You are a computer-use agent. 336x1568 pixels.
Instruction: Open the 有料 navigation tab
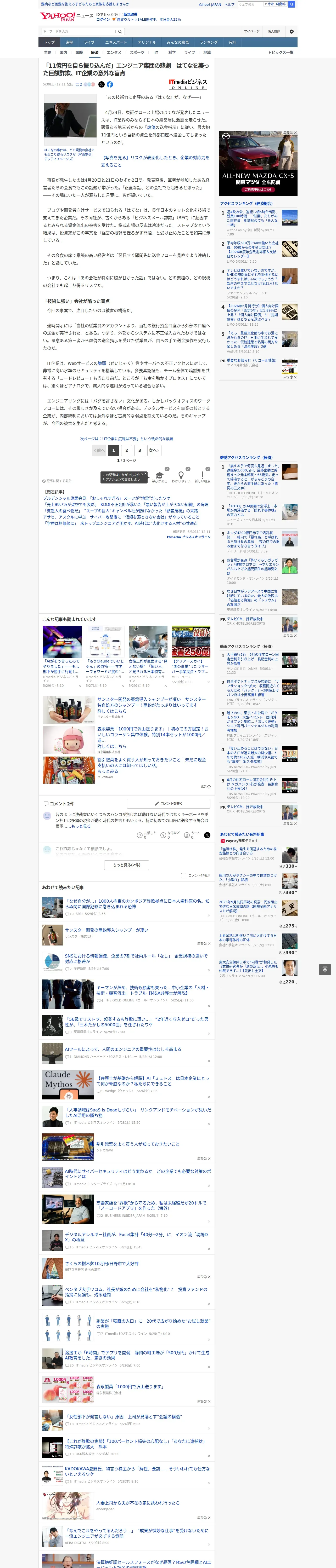click(x=232, y=43)
